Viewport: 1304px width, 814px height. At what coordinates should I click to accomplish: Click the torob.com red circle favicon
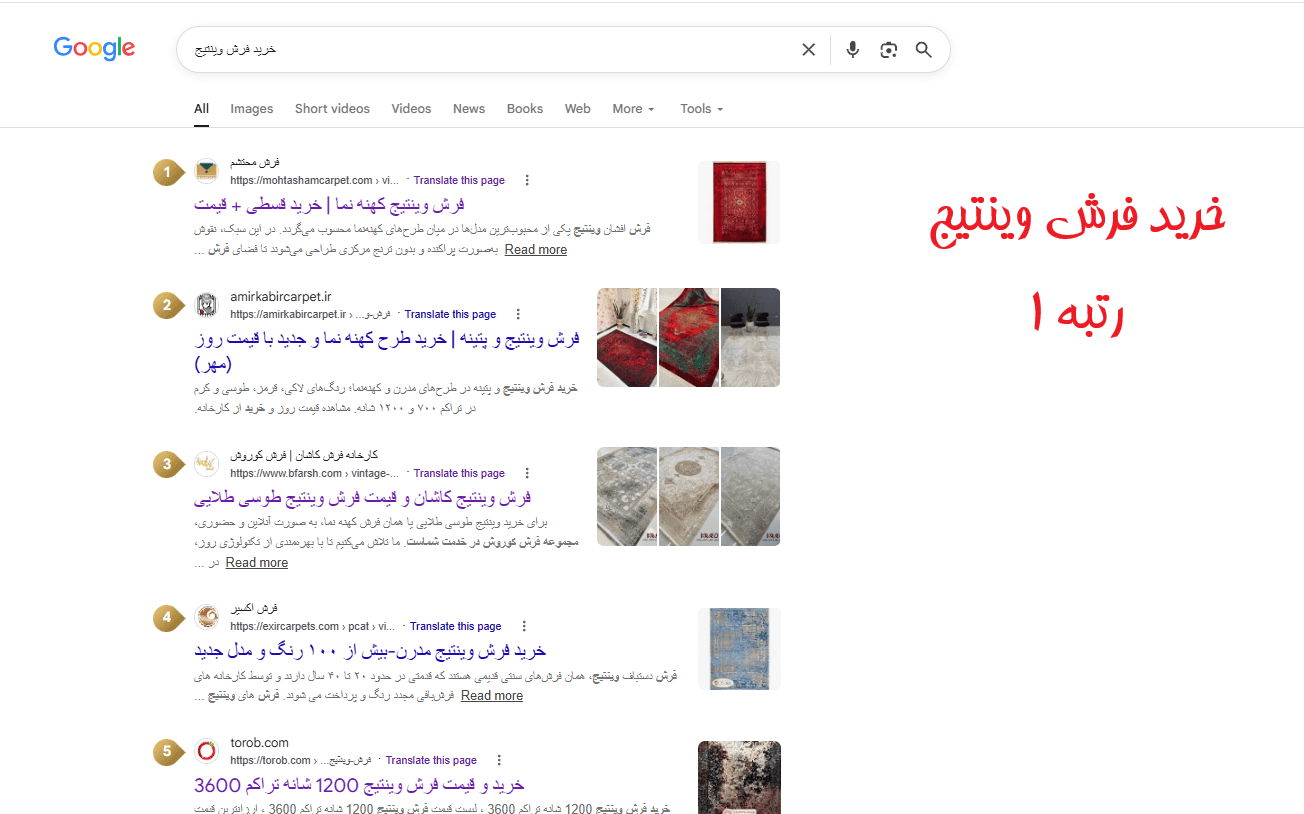click(206, 751)
